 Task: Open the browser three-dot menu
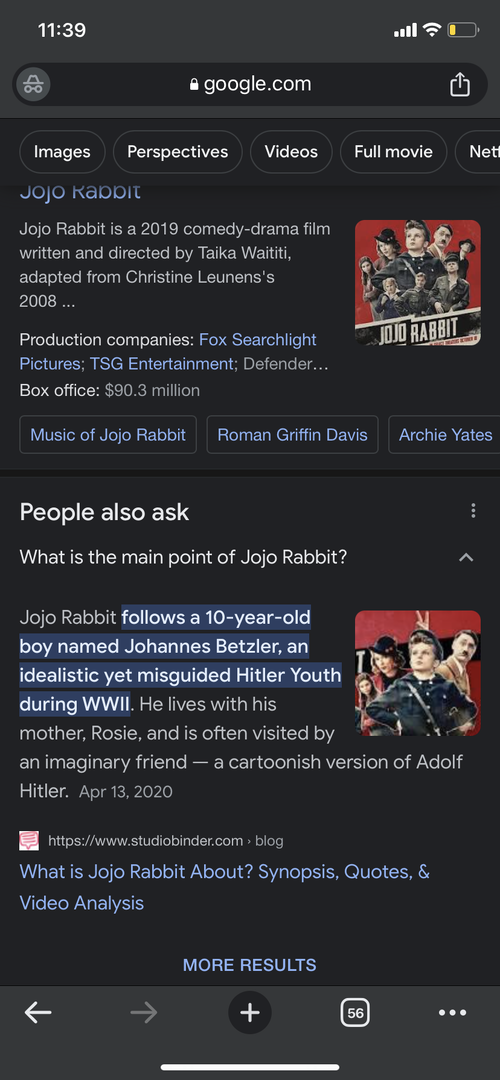[x=452, y=1012]
